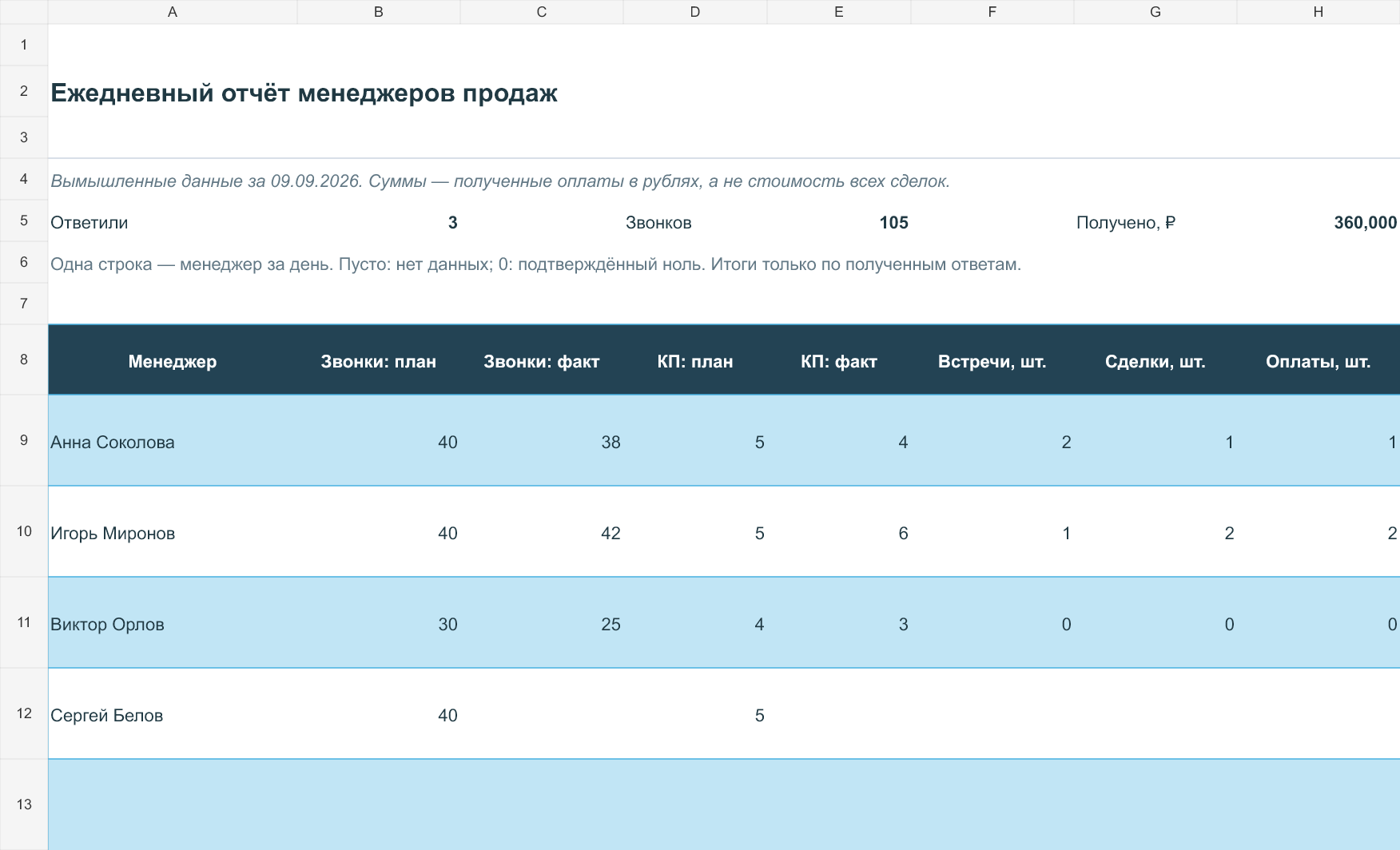The image size is (1400, 850).
Task: Select the 'Анна Соколова' name cell
Action: [173, 441]
